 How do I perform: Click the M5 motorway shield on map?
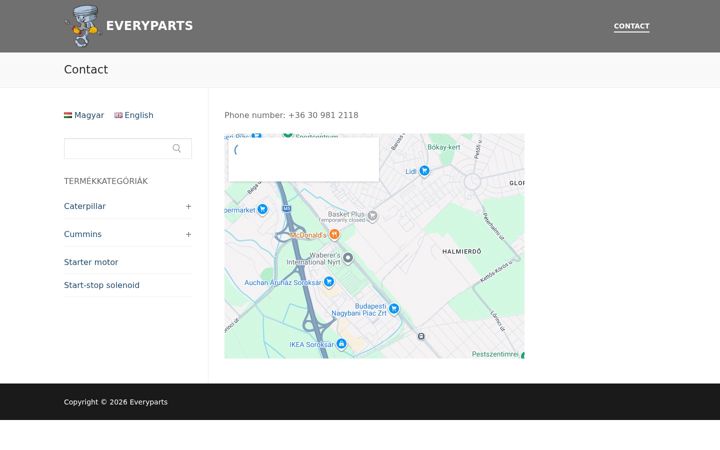pos(287,208)
